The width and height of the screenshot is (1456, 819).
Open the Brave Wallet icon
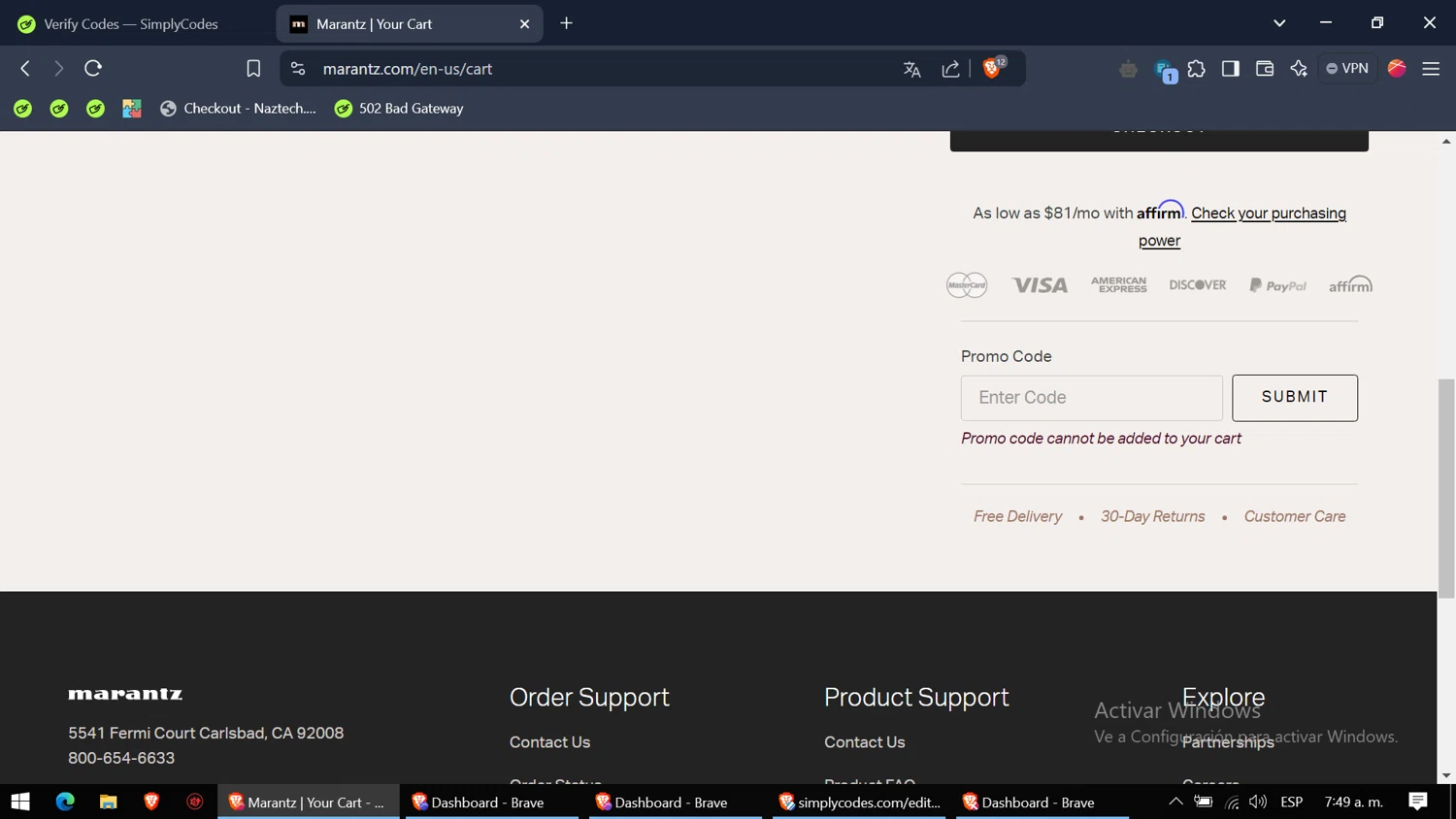[1265, 69]
